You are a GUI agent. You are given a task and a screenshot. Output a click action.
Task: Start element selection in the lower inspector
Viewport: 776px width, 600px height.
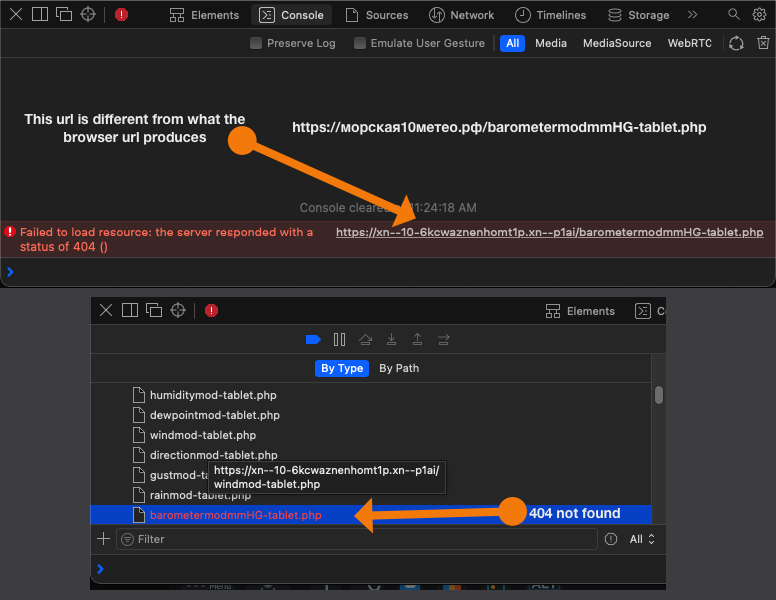pyautogui.click(x=178, y=310)
